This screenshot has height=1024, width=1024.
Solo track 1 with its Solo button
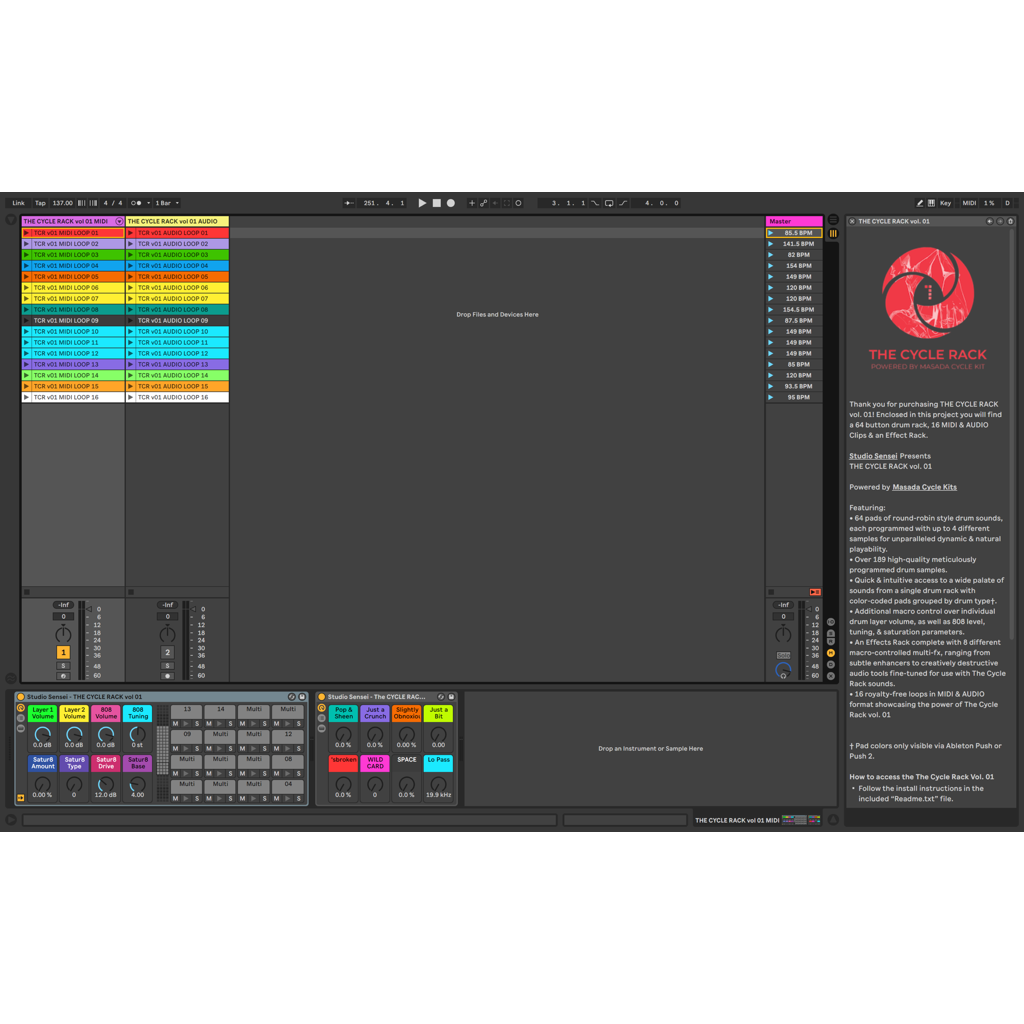[65, 665]
